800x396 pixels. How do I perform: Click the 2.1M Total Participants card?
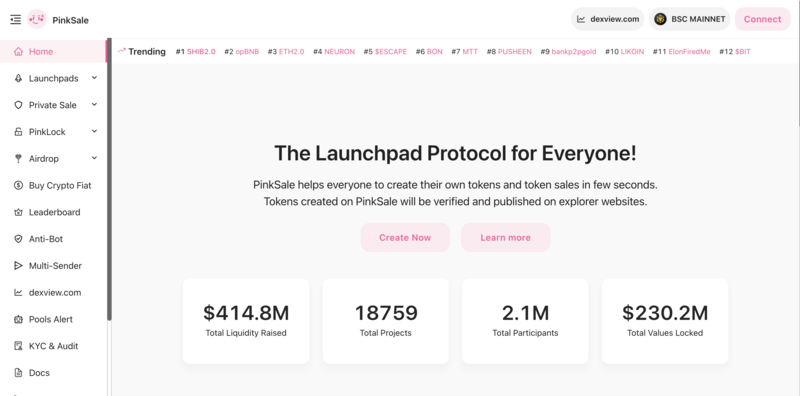click(526, 321)
